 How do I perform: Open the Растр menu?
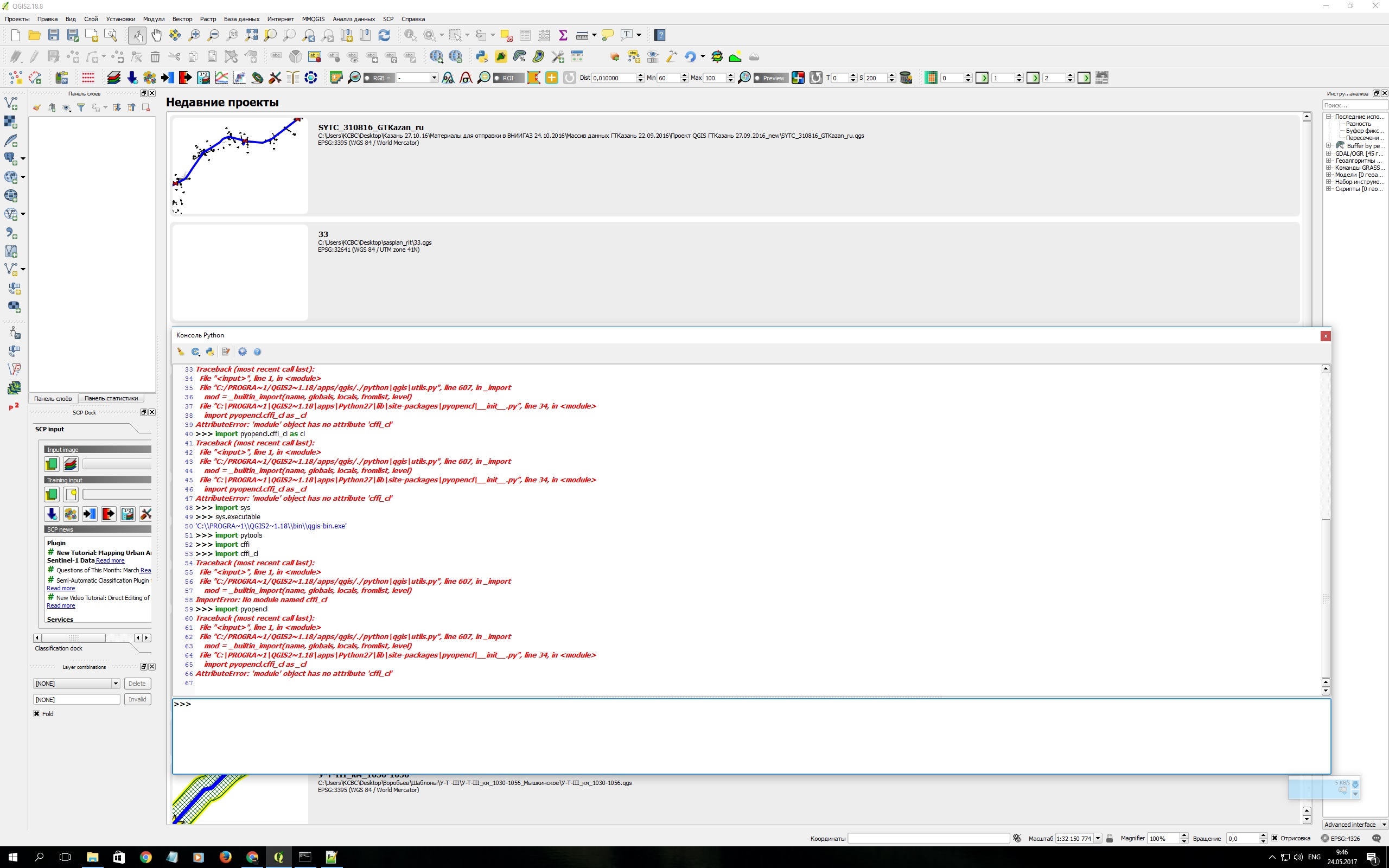click(208, 19)
